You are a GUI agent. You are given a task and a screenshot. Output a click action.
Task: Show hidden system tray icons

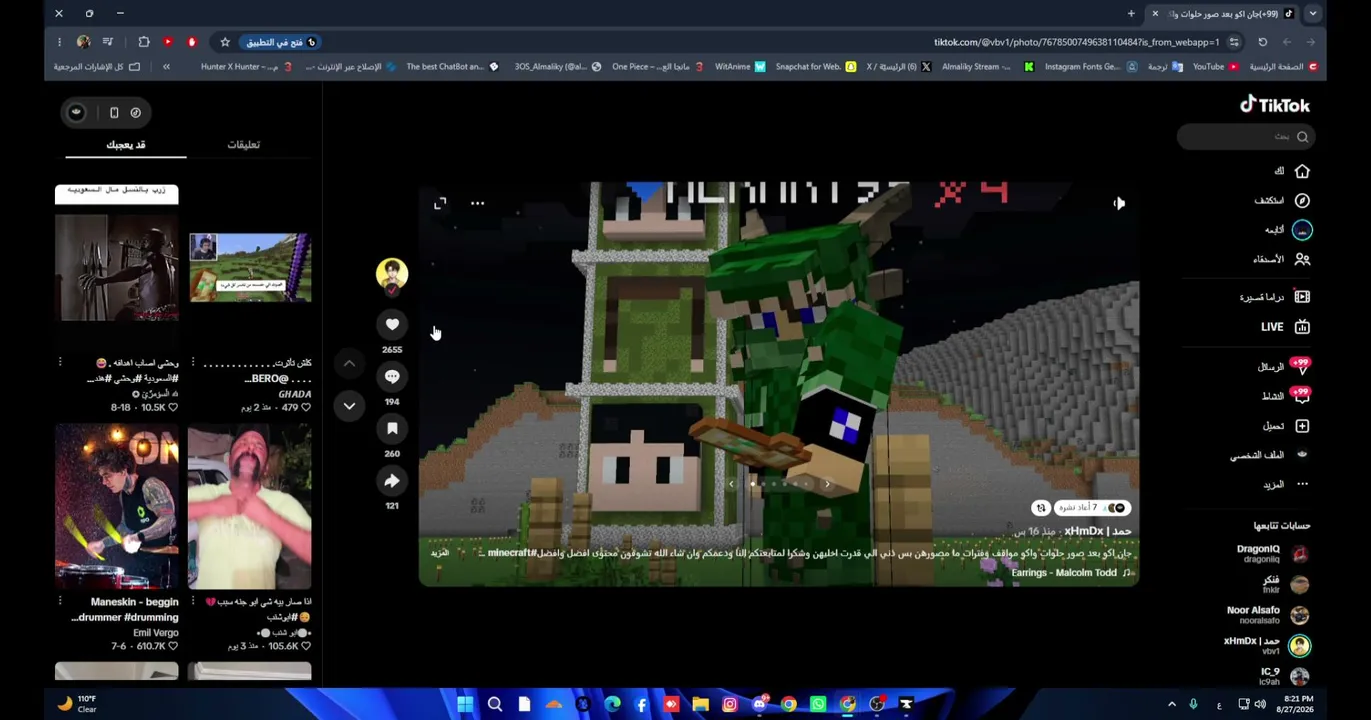click(1172, 705)
